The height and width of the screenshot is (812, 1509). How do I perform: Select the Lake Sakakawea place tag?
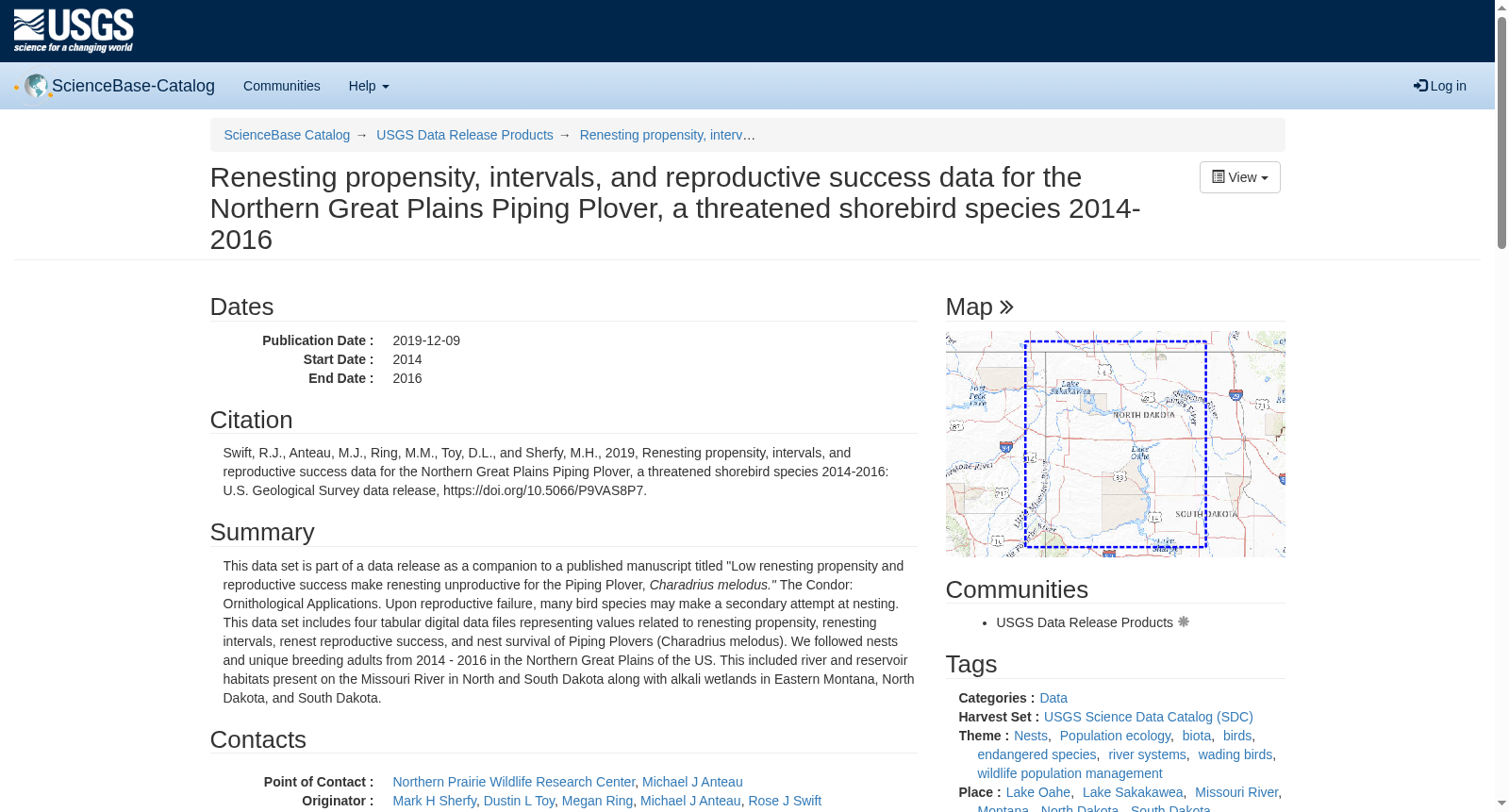tap(1133, 792)
